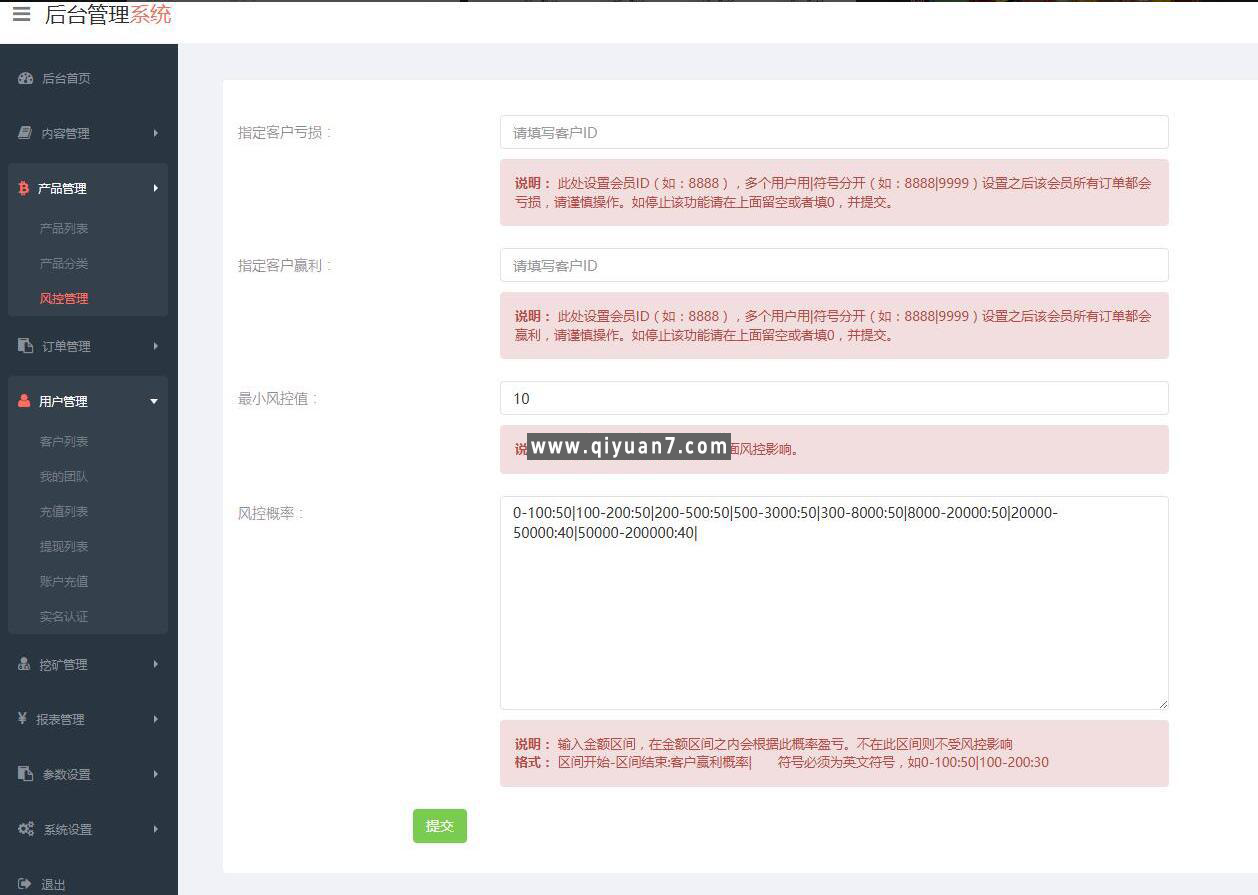The height and width of the screenshot is (895, 1258).
Task: Click the 最小风控值 input field
Action: click(x=833, y=398)
